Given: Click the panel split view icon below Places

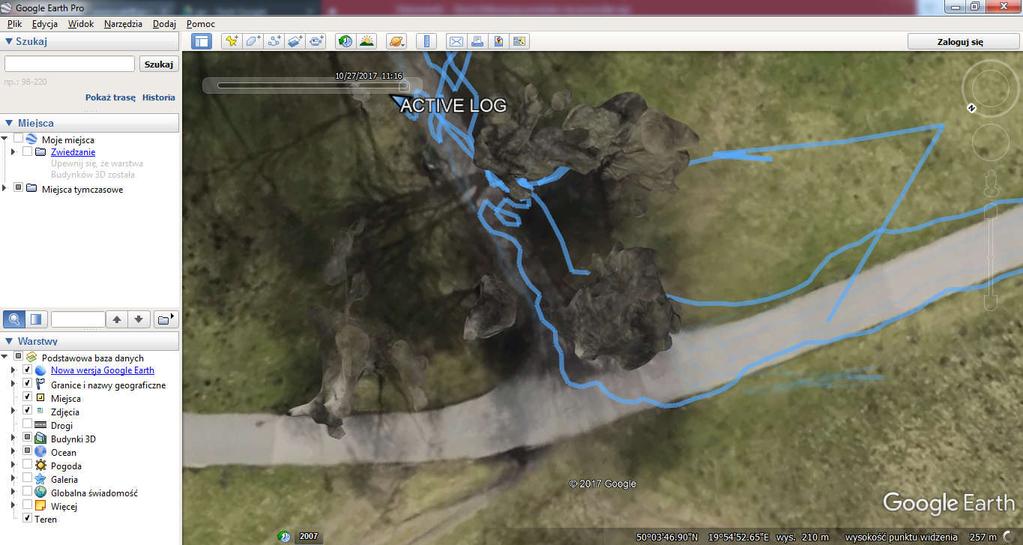Looking at the screenshot, I should [36, 319].
